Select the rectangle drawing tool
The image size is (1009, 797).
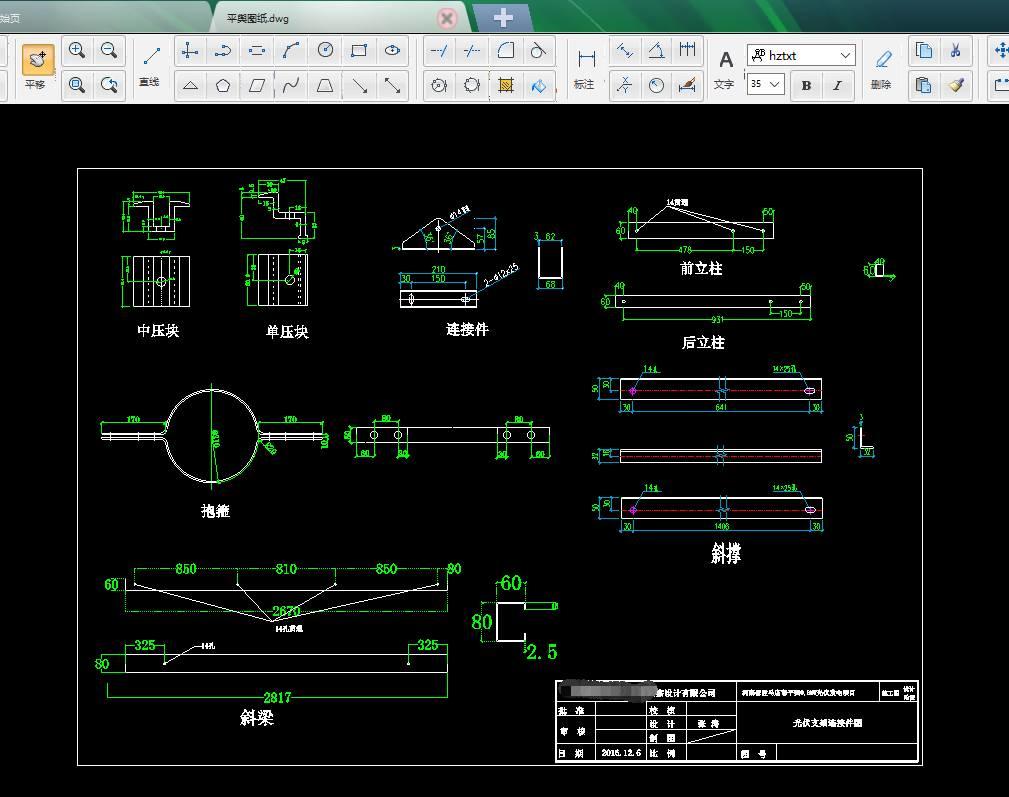click(x=359, y=51)
